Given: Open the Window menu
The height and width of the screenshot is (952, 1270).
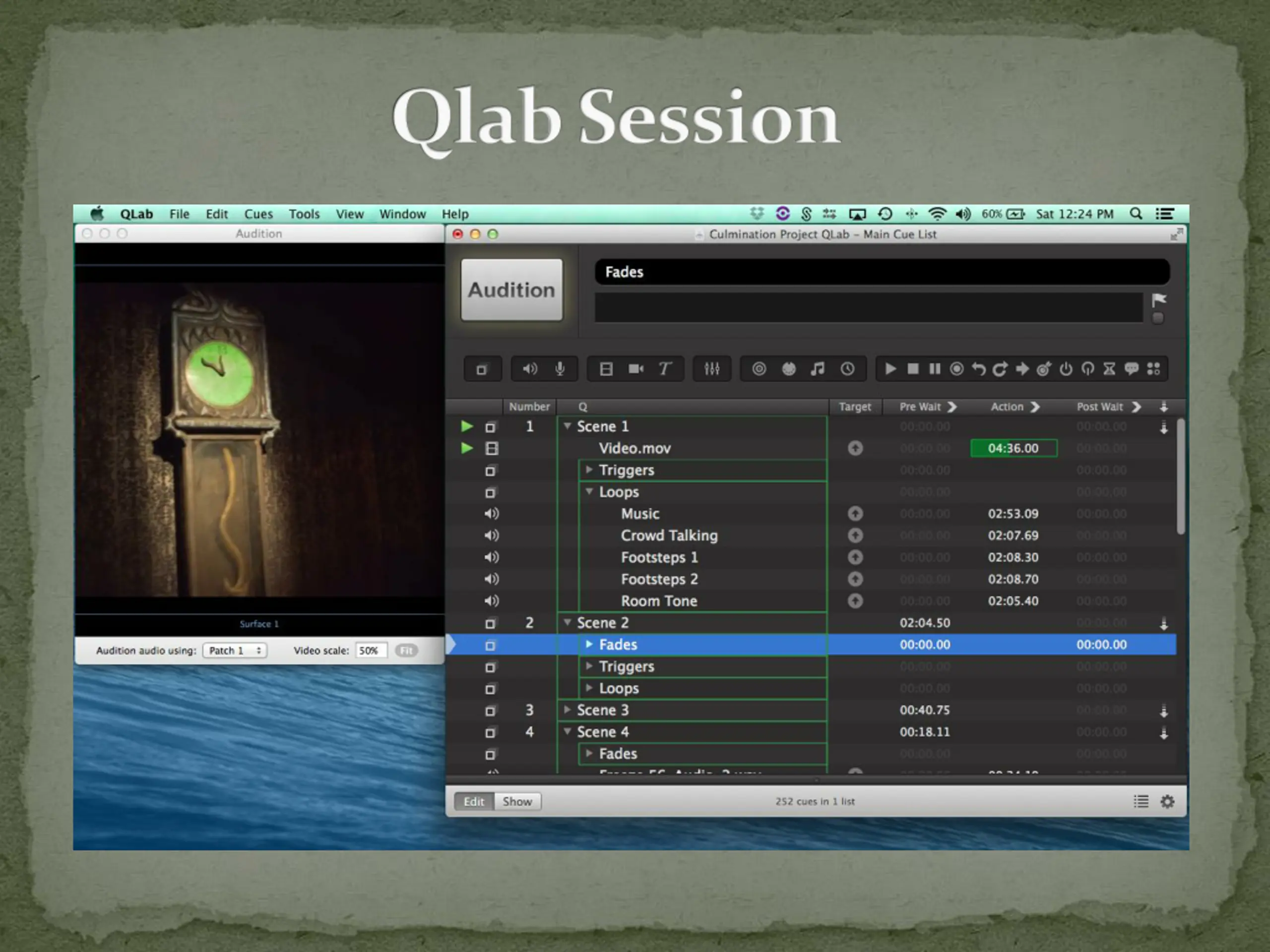Looking at the screenshot, I should 402,214.
